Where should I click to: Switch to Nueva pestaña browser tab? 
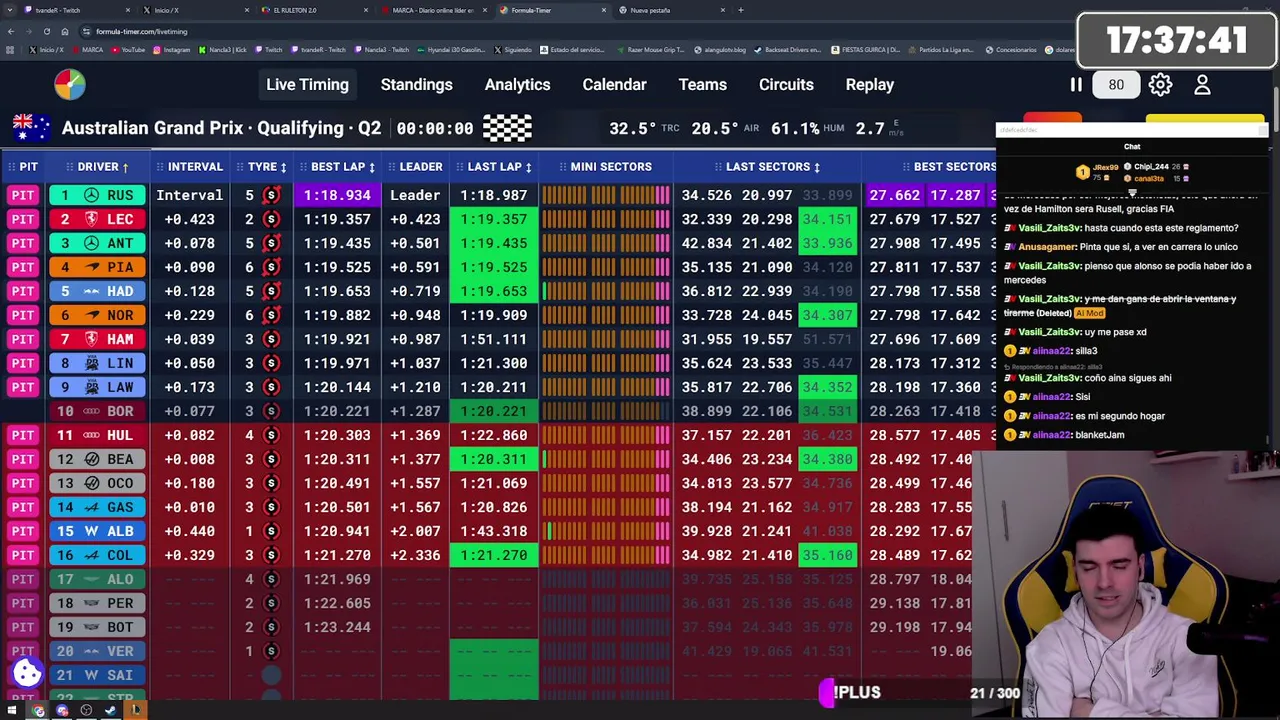tap(670, 10)
